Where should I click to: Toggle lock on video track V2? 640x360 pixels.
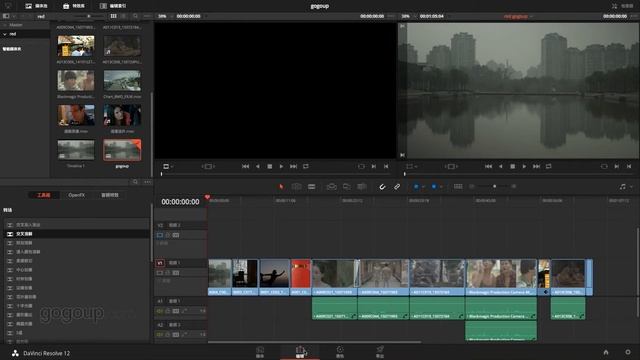tap(168, 236)
